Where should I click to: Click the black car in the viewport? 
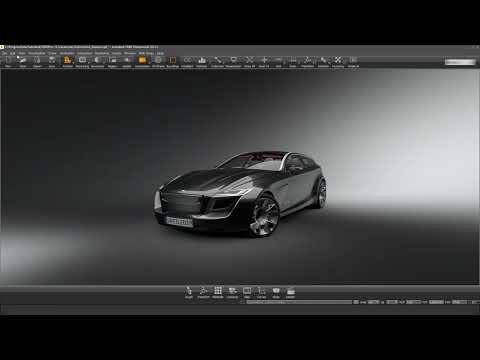(240, 194)
